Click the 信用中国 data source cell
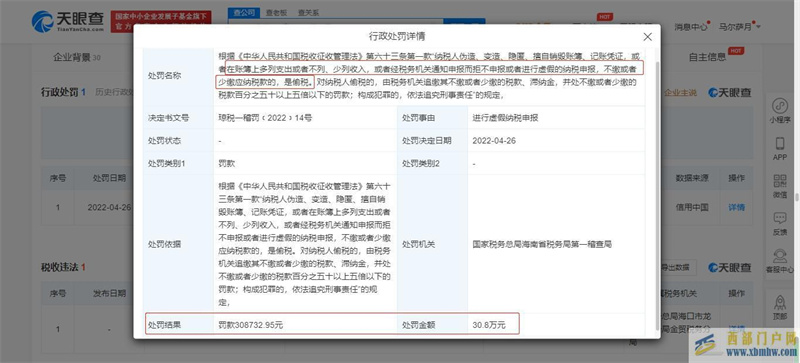Screen dimensions: 800x363 pyautogui.click(x=692, y=207)
